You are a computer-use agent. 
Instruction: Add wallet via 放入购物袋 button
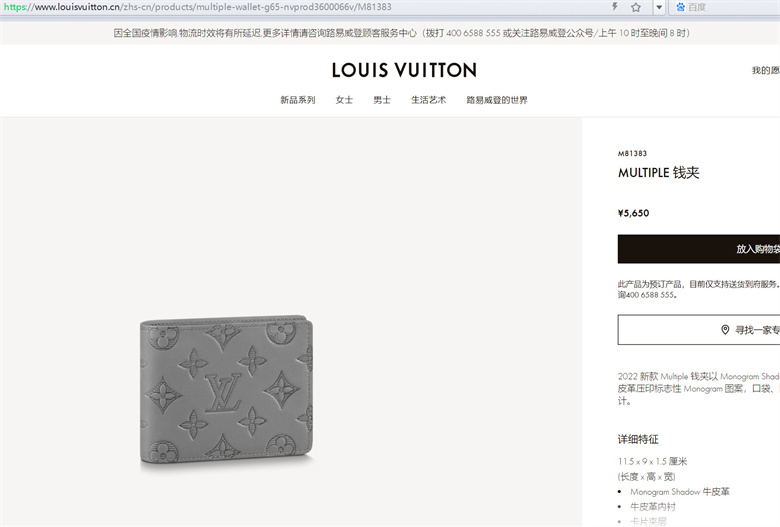tap(699, 249)
